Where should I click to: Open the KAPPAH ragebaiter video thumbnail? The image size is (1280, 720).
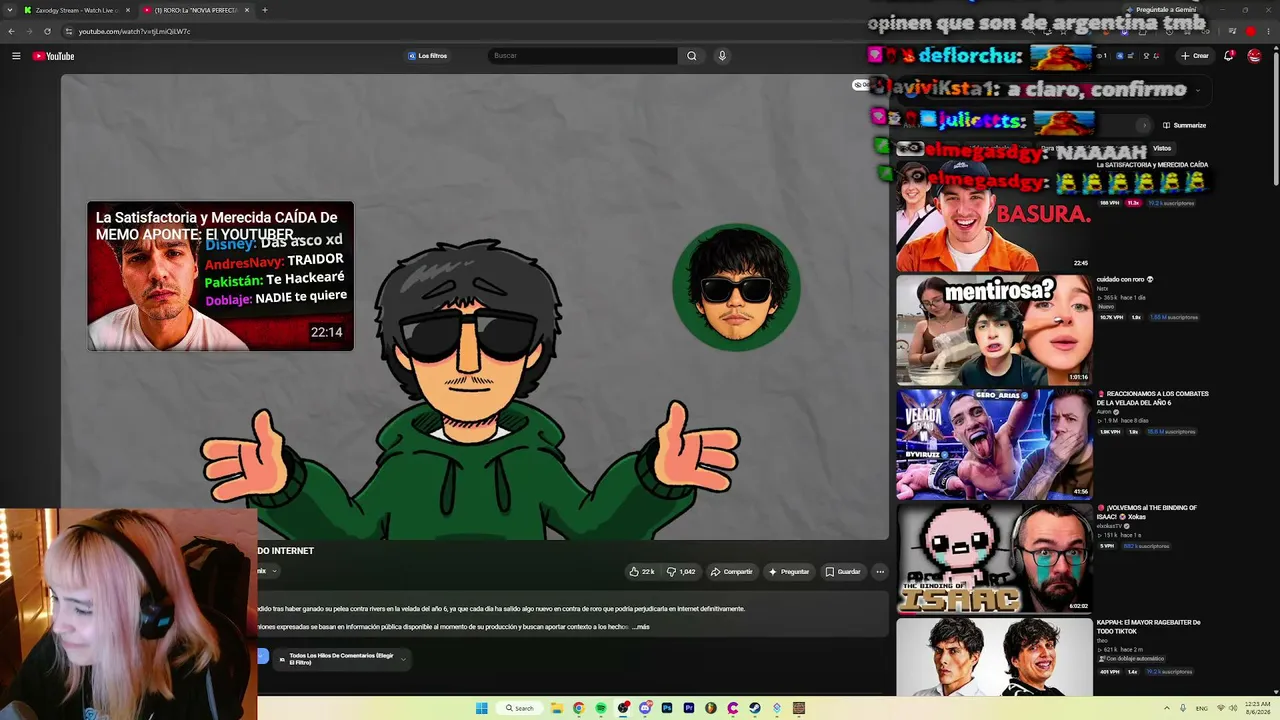pyautogui.click(x=994, y=657)
